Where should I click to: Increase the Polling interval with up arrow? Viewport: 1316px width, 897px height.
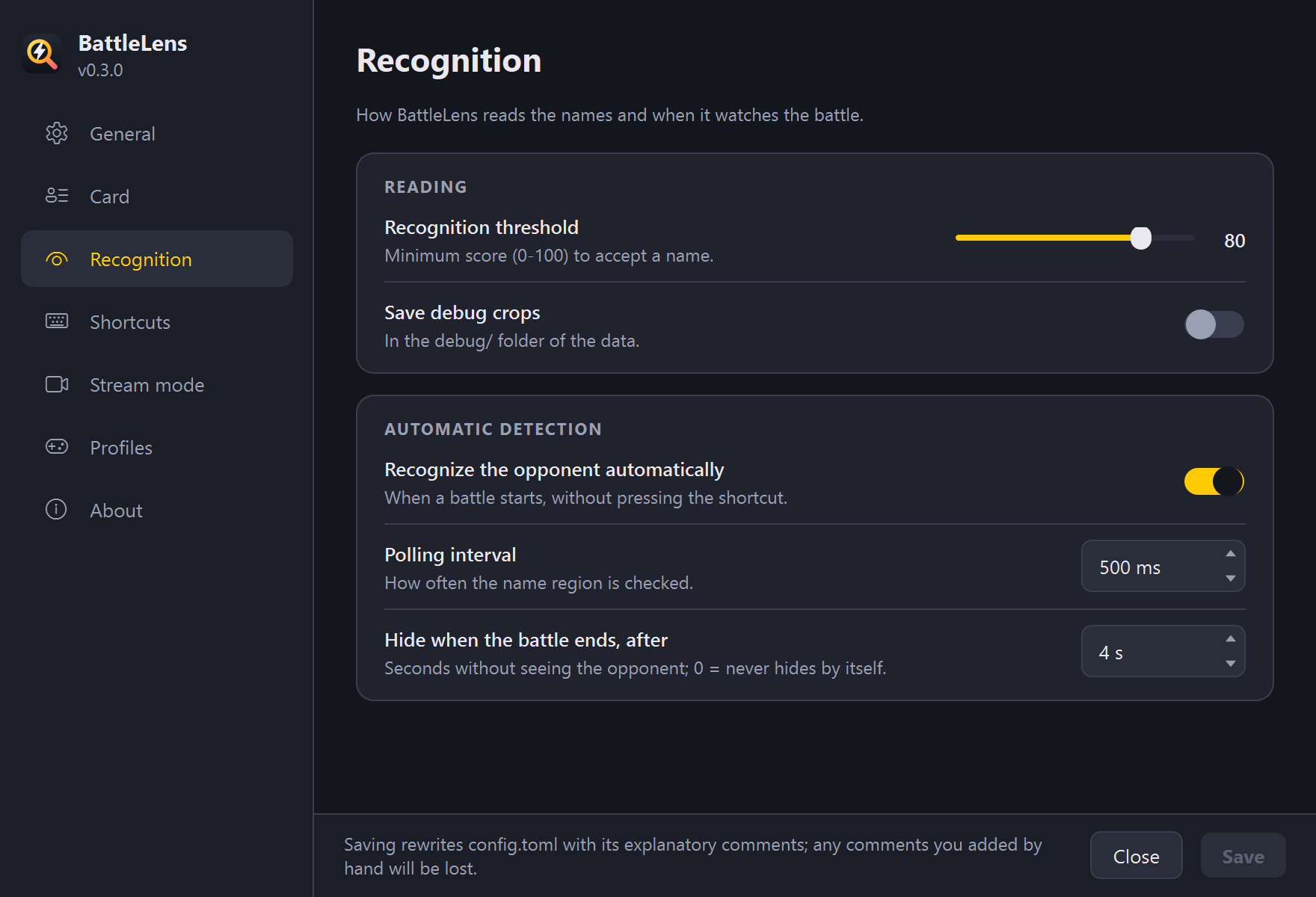(1230, 554)
